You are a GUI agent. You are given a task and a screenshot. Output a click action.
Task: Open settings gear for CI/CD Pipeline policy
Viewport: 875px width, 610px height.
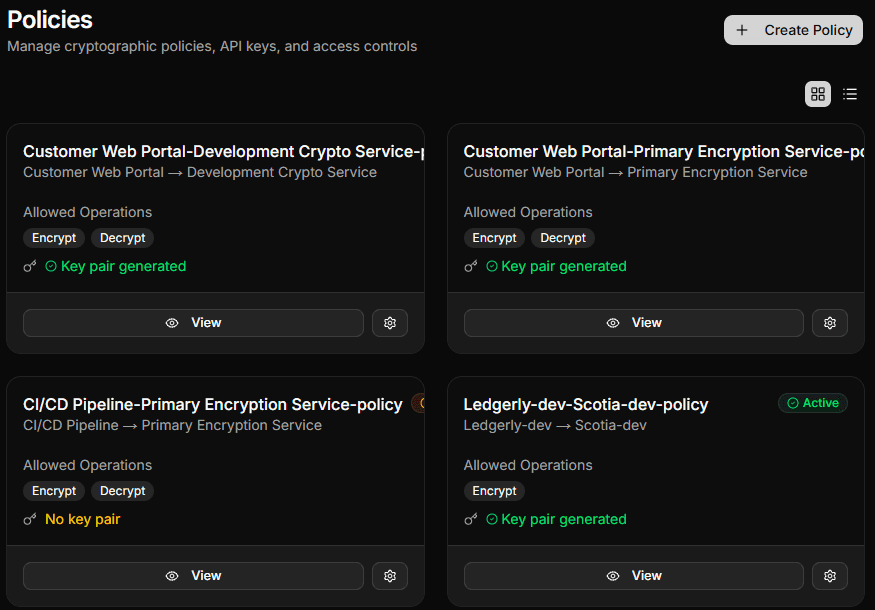click(x=390, y=575)
